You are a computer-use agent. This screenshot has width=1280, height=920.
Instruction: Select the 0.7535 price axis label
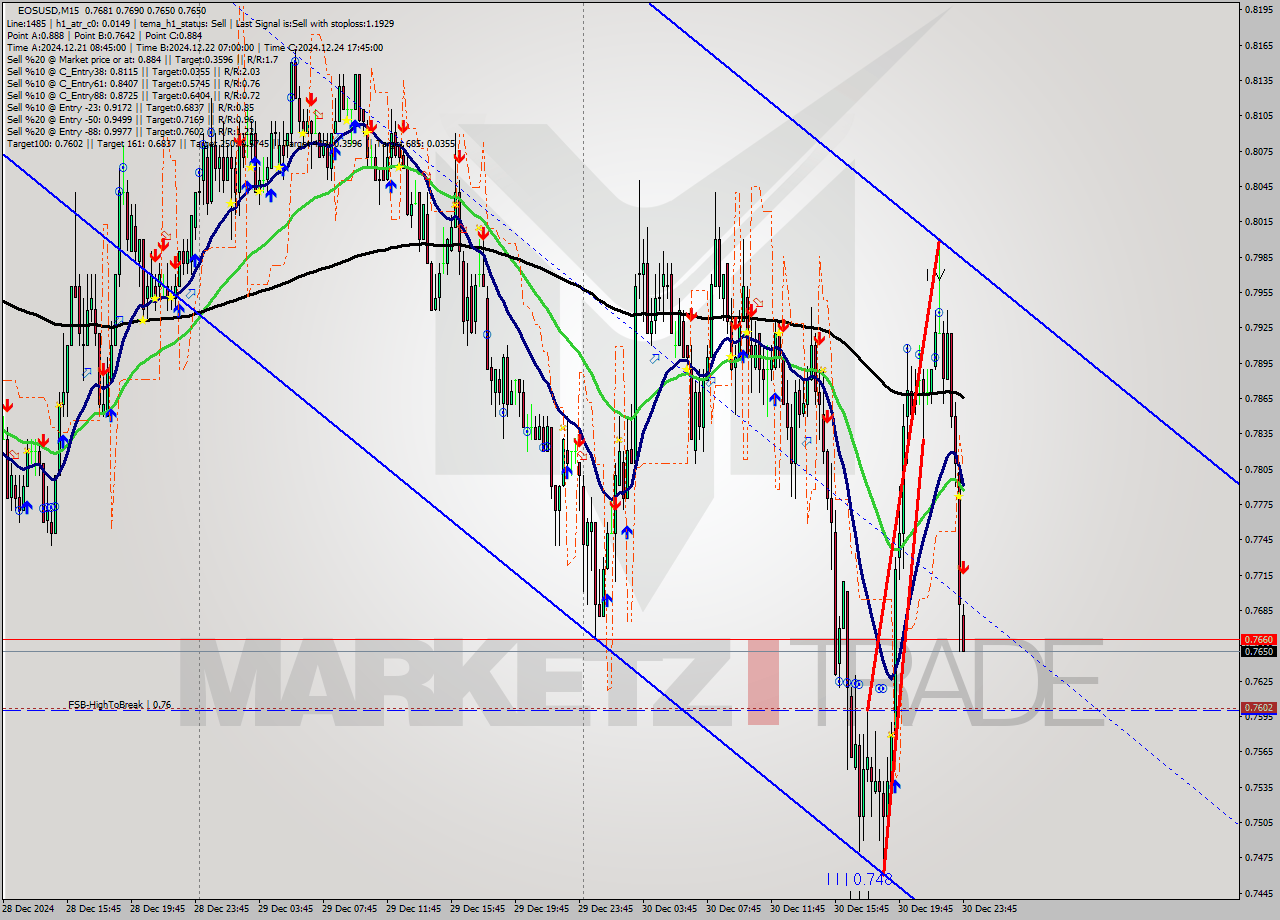pos(1259,787)
